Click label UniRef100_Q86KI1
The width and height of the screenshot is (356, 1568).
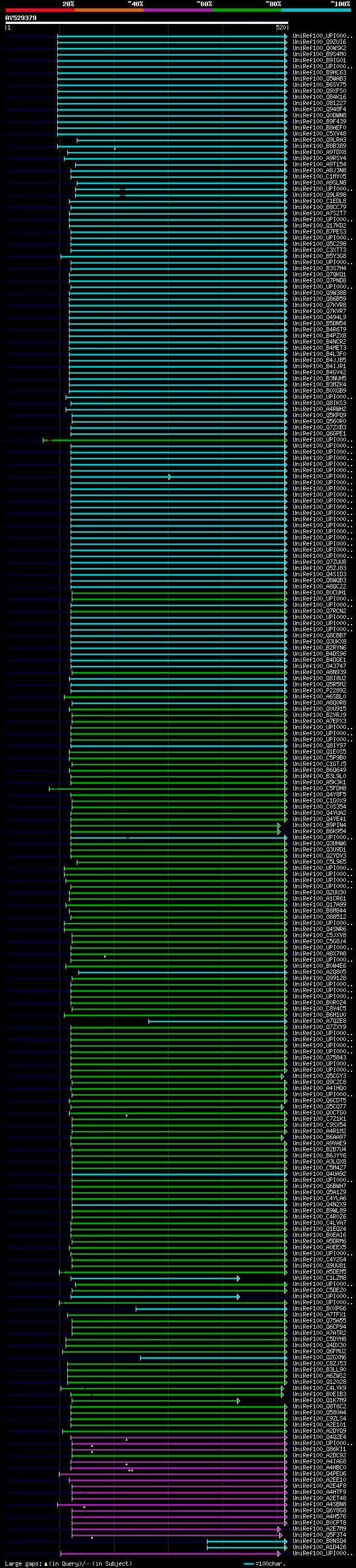click(x=319, y=1450)
